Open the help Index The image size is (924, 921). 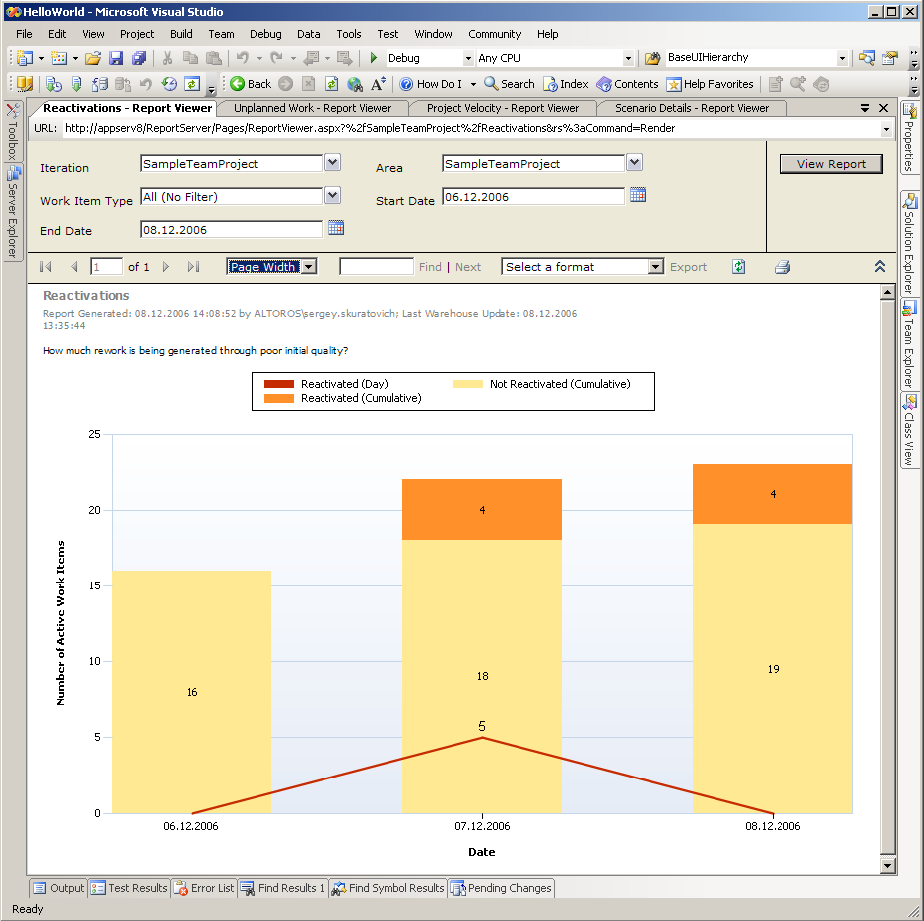pos(566,84)
